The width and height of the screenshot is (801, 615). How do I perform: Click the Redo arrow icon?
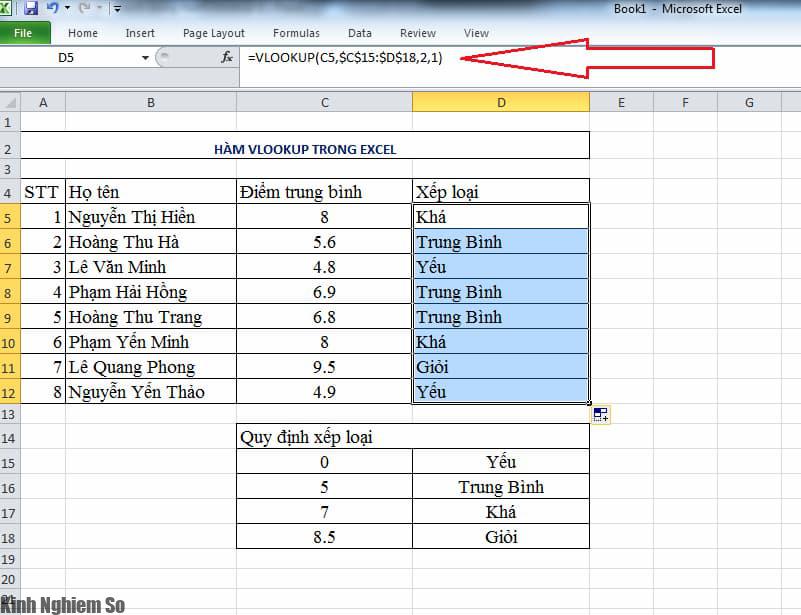point(85,8)
